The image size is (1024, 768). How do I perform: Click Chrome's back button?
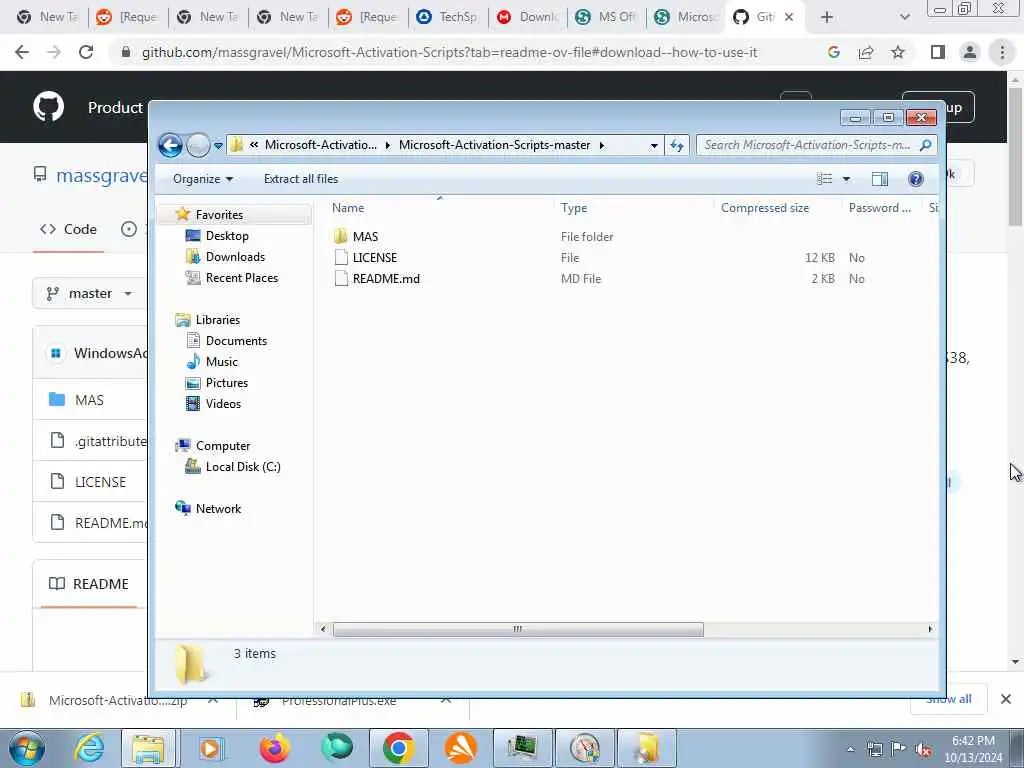coord(22,52)
